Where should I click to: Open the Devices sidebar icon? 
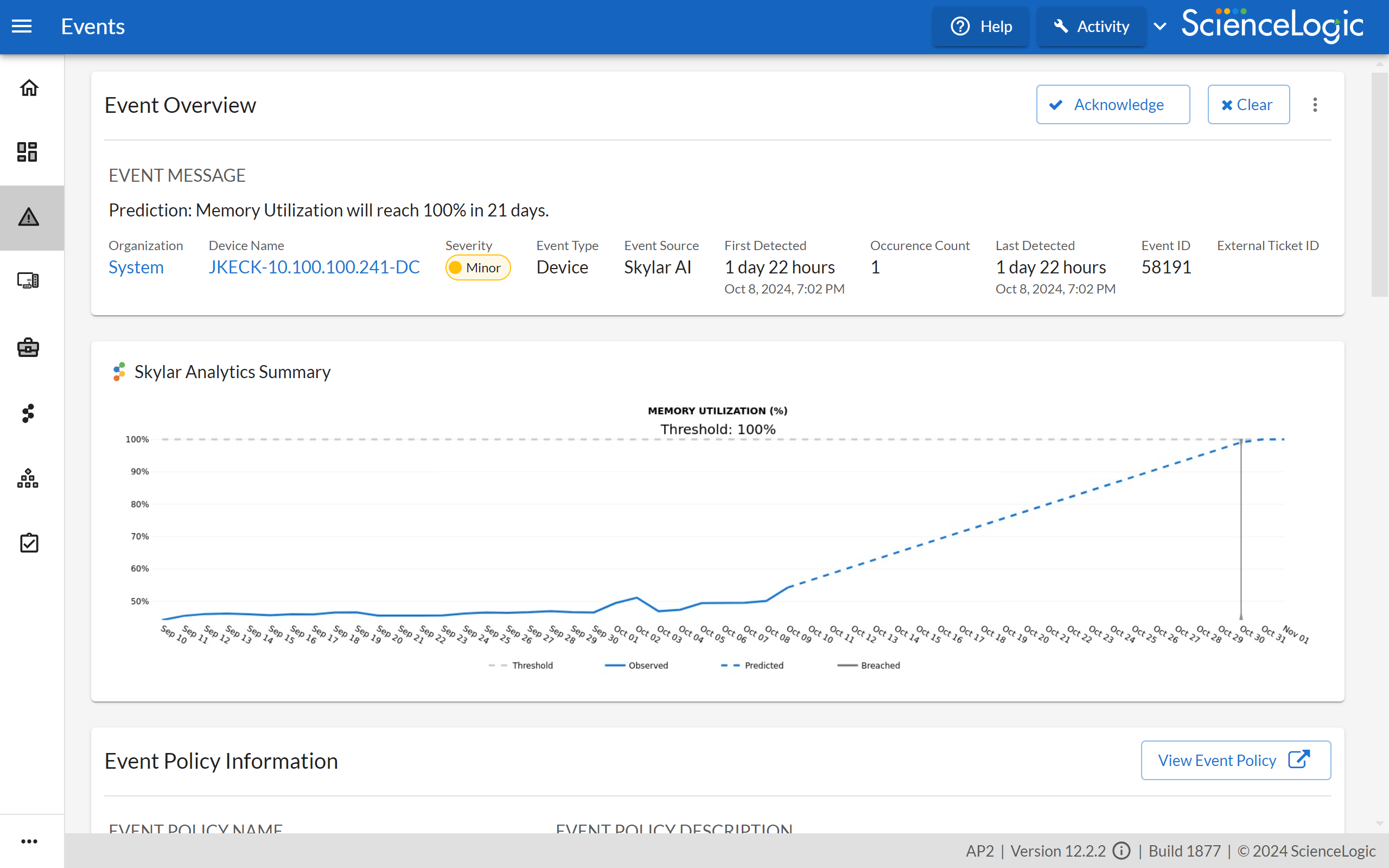tap(28, 280)
